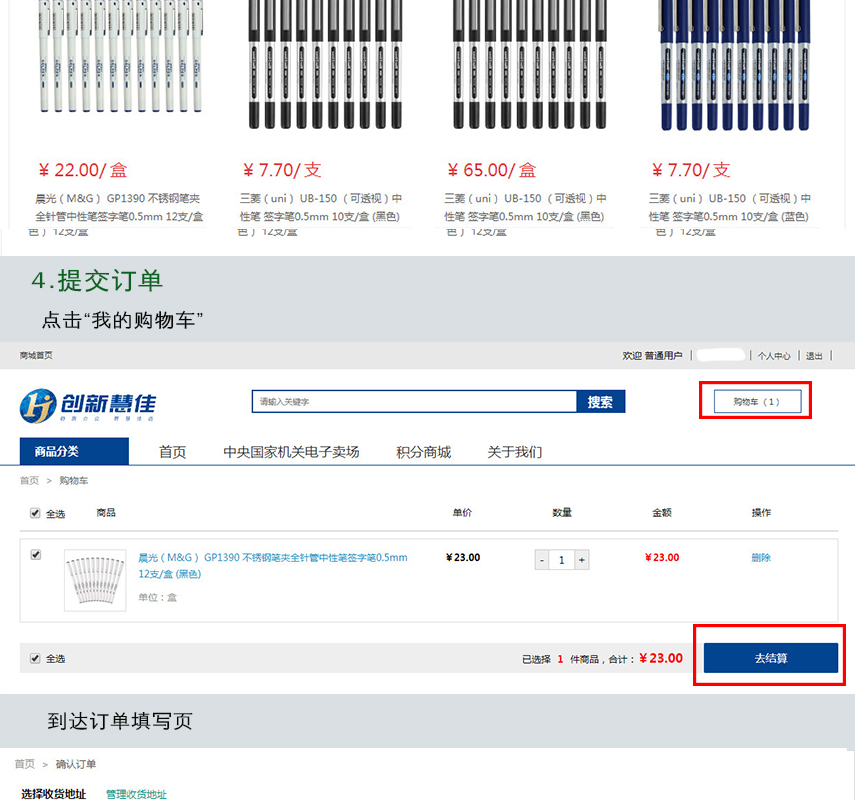
Task: Click the ¥65.00/盒 price text
Action: tap(491, 170)
